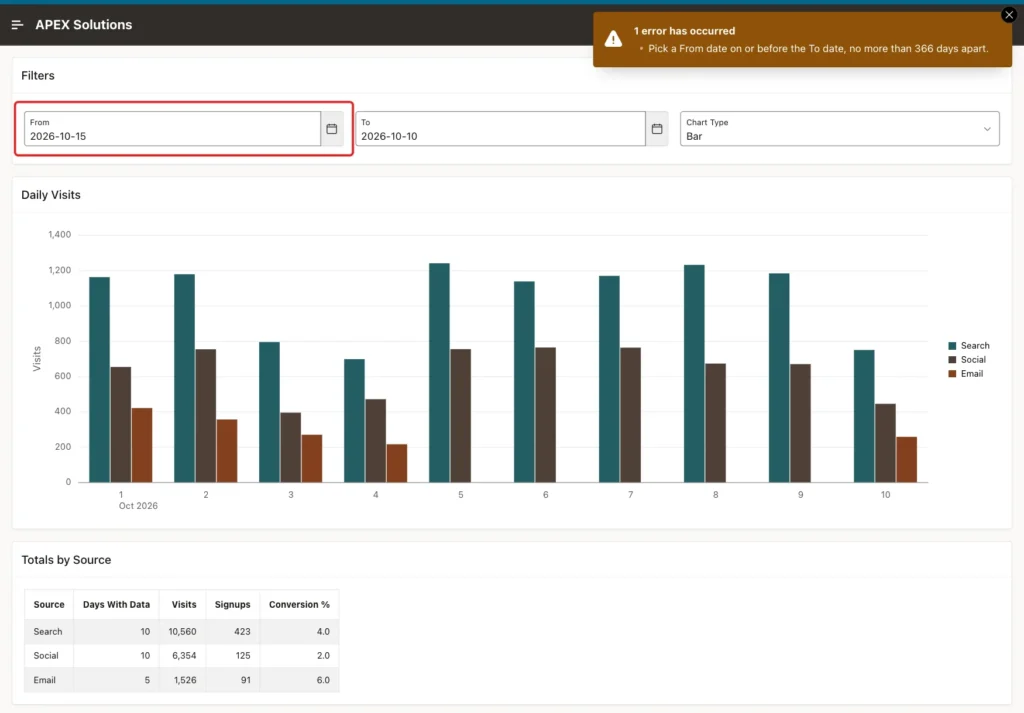Click the Email bar for day 2

tap(227, 451)
